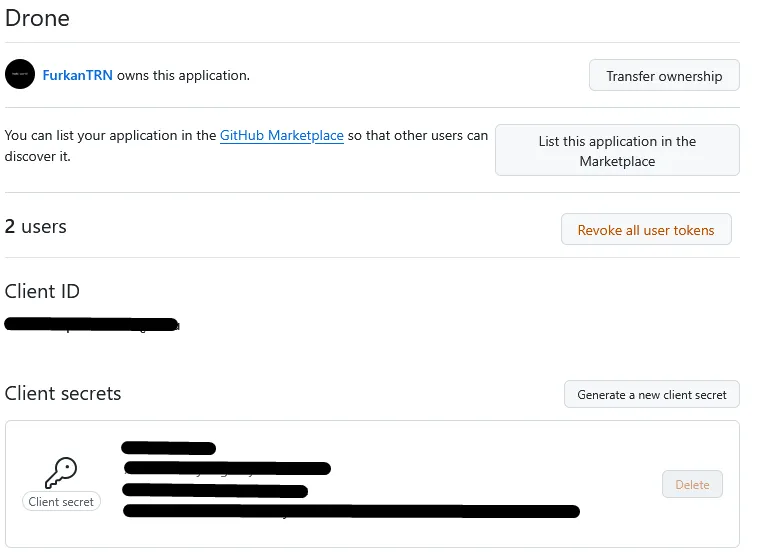Click the key icon for client secret

click(x=61, y=472)
